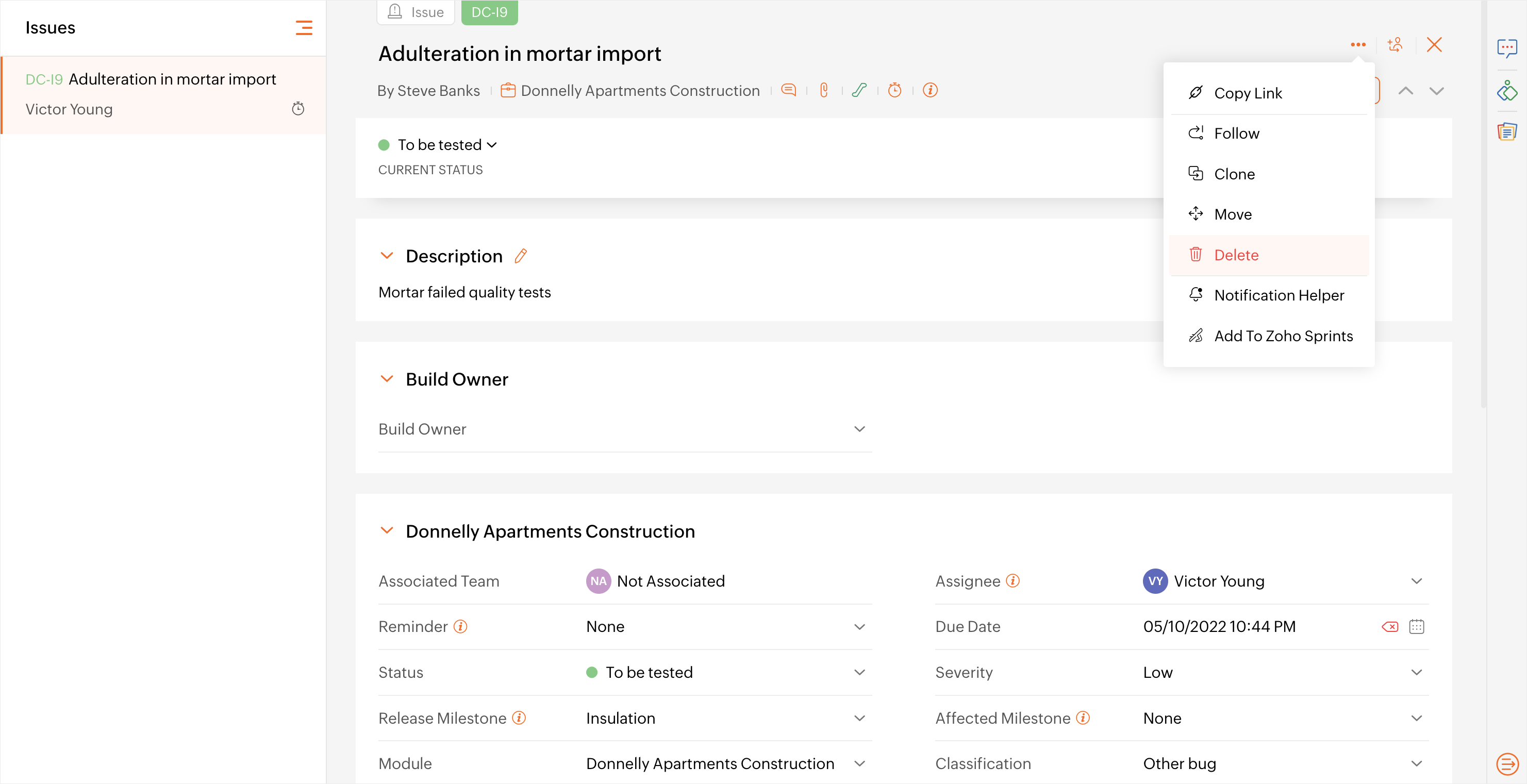Click the comments icon beside project name
This screenshot has width=1527, height=784.
coord(788,90)
